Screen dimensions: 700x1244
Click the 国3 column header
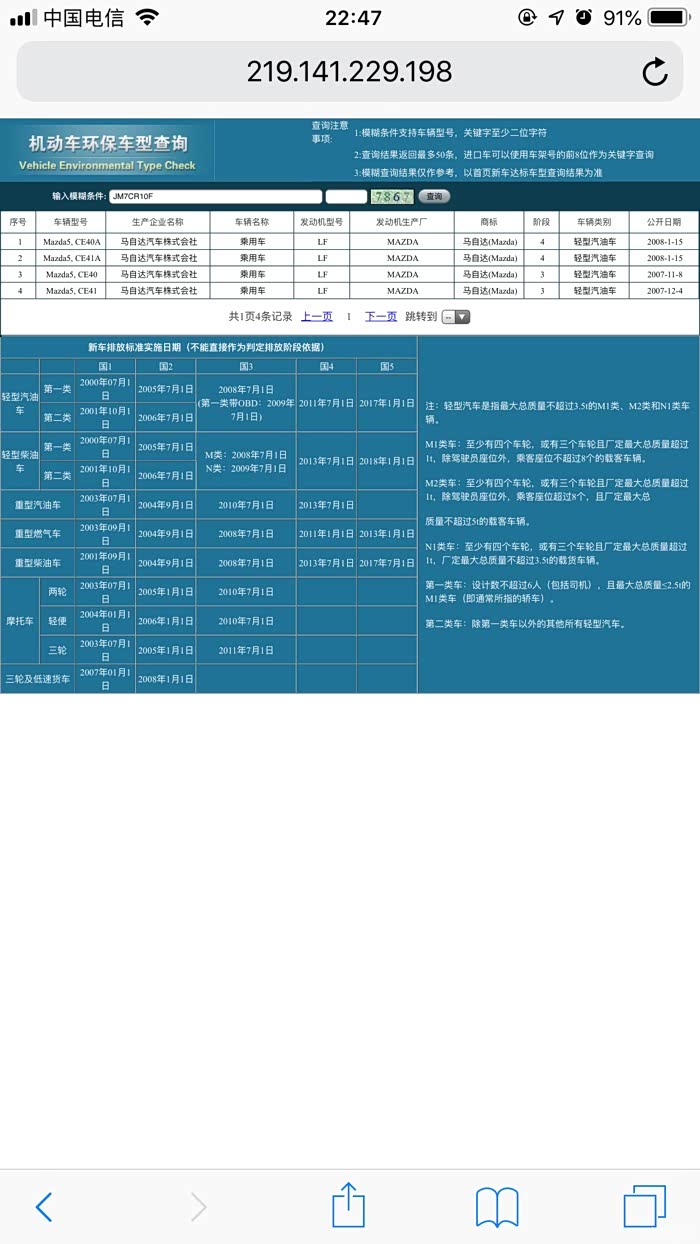click(246, 366)
